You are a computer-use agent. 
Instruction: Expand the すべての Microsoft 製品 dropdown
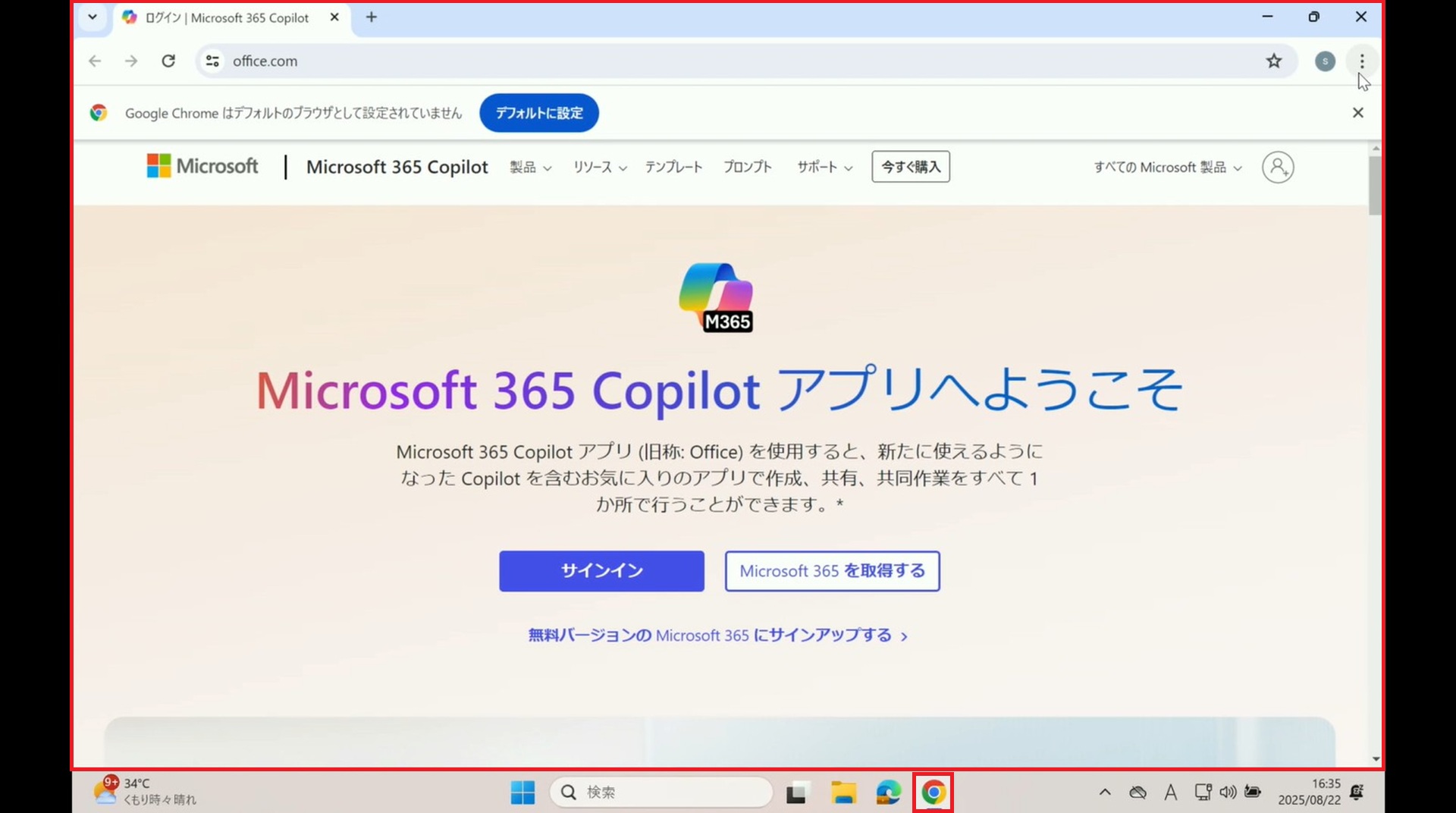pos(1166,167)
